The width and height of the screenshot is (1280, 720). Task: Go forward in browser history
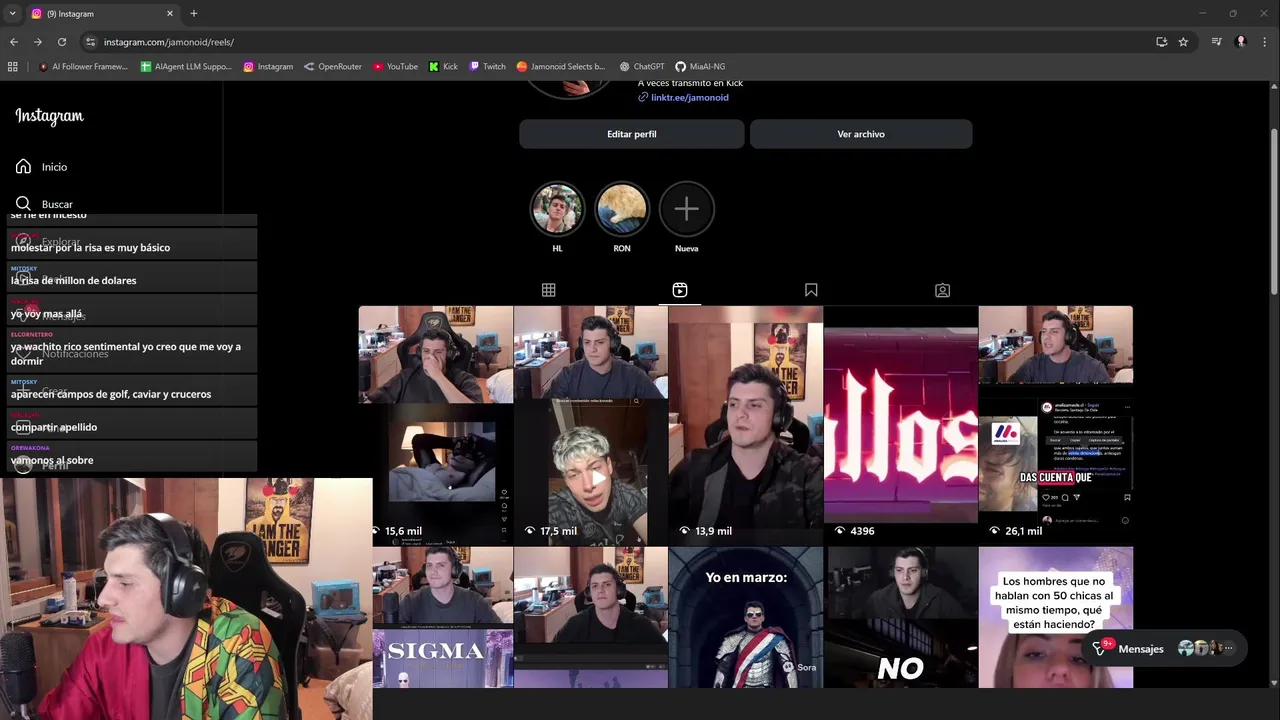tap(37, 42)
